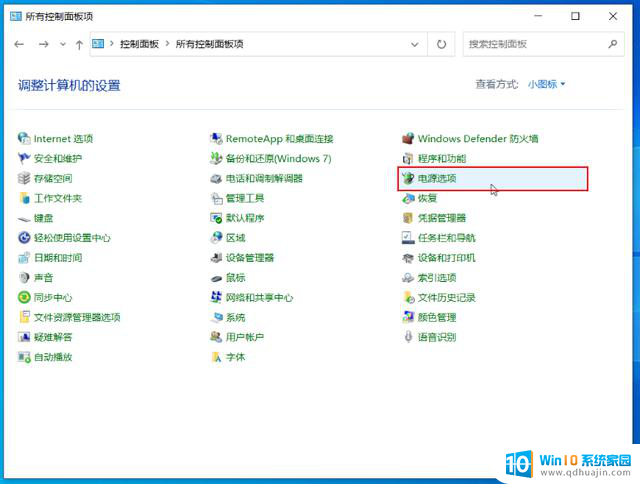
Task: Open 恢复 link
Action: click(x=427, y=198)
